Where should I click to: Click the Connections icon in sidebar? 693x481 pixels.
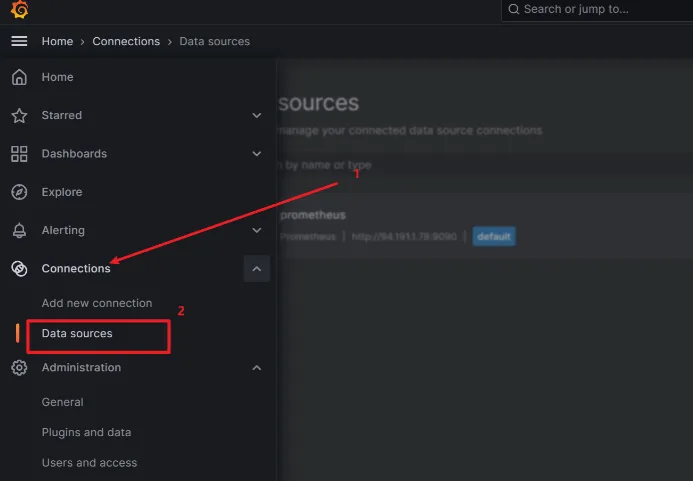coord(19,269)
